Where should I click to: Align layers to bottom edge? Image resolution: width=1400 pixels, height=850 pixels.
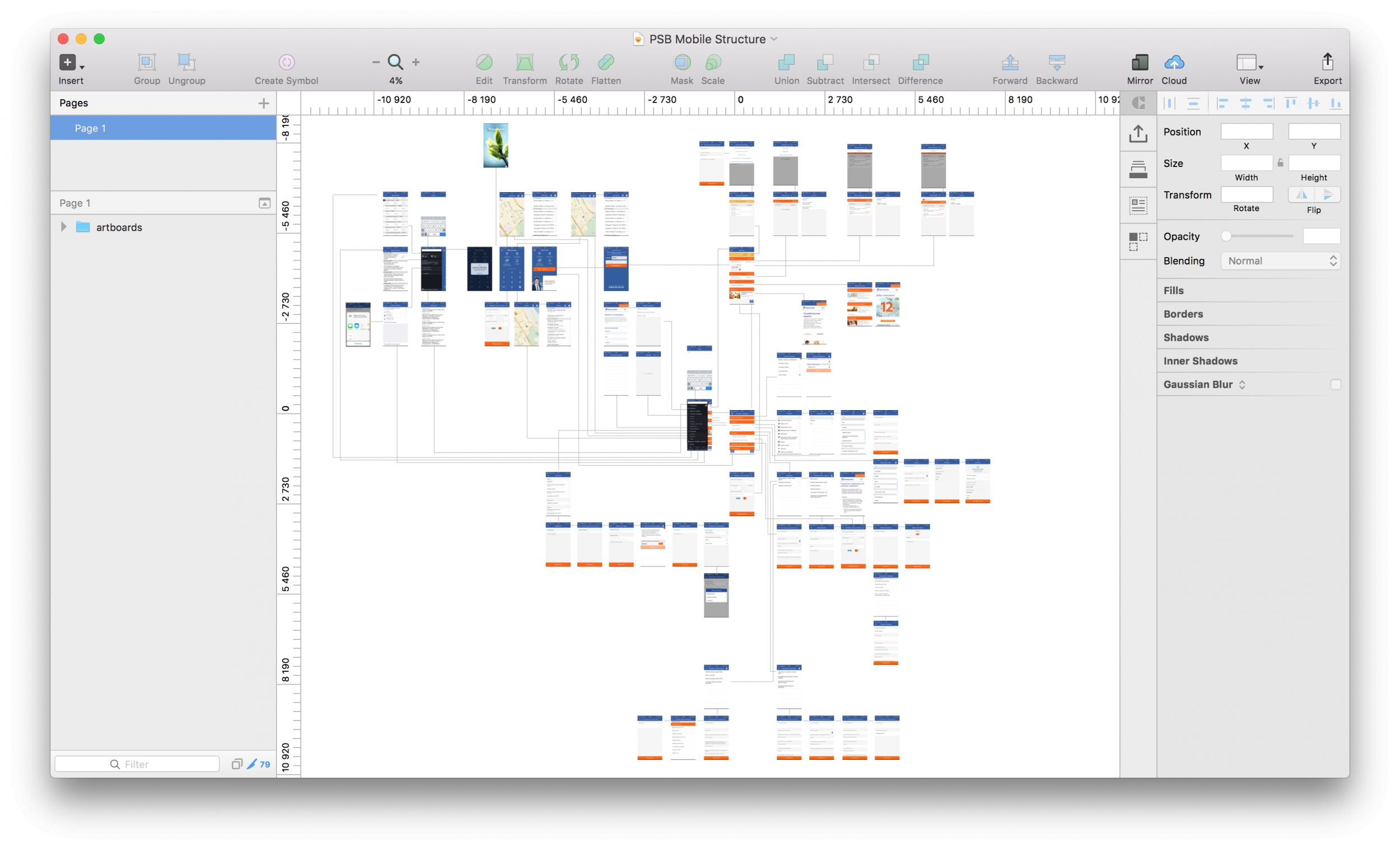click(1336, 103)
